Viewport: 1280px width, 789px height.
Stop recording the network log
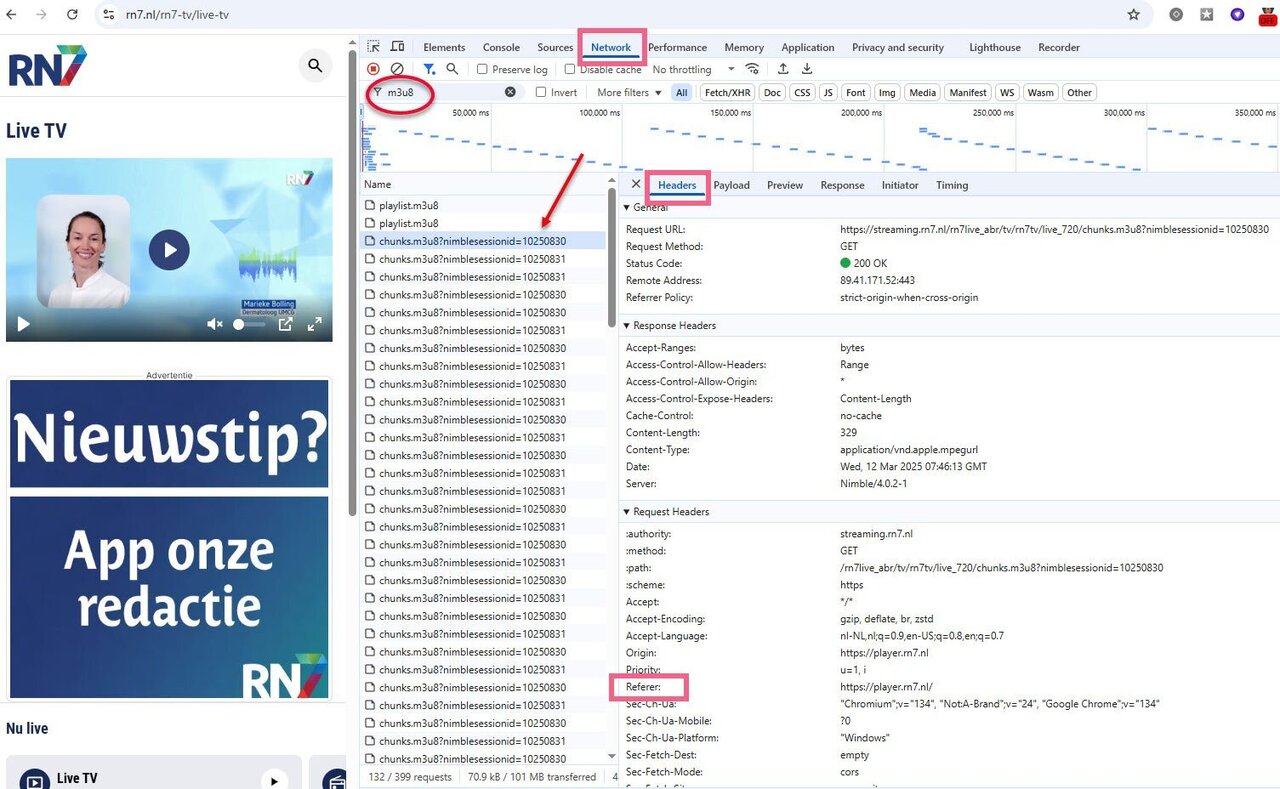click(373, 69)
